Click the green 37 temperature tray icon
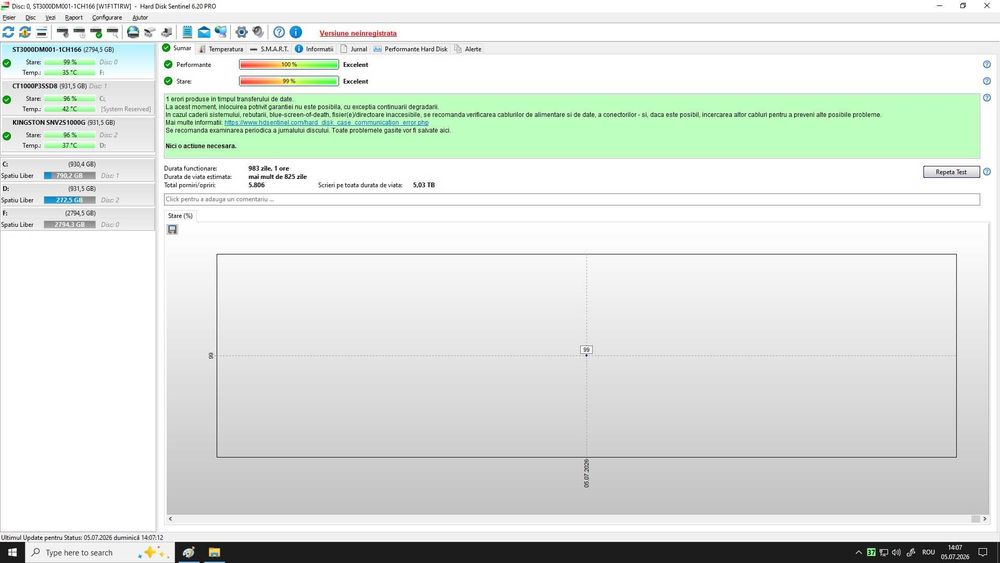This screenshot has width=1000, height=563. click(871, 552)
